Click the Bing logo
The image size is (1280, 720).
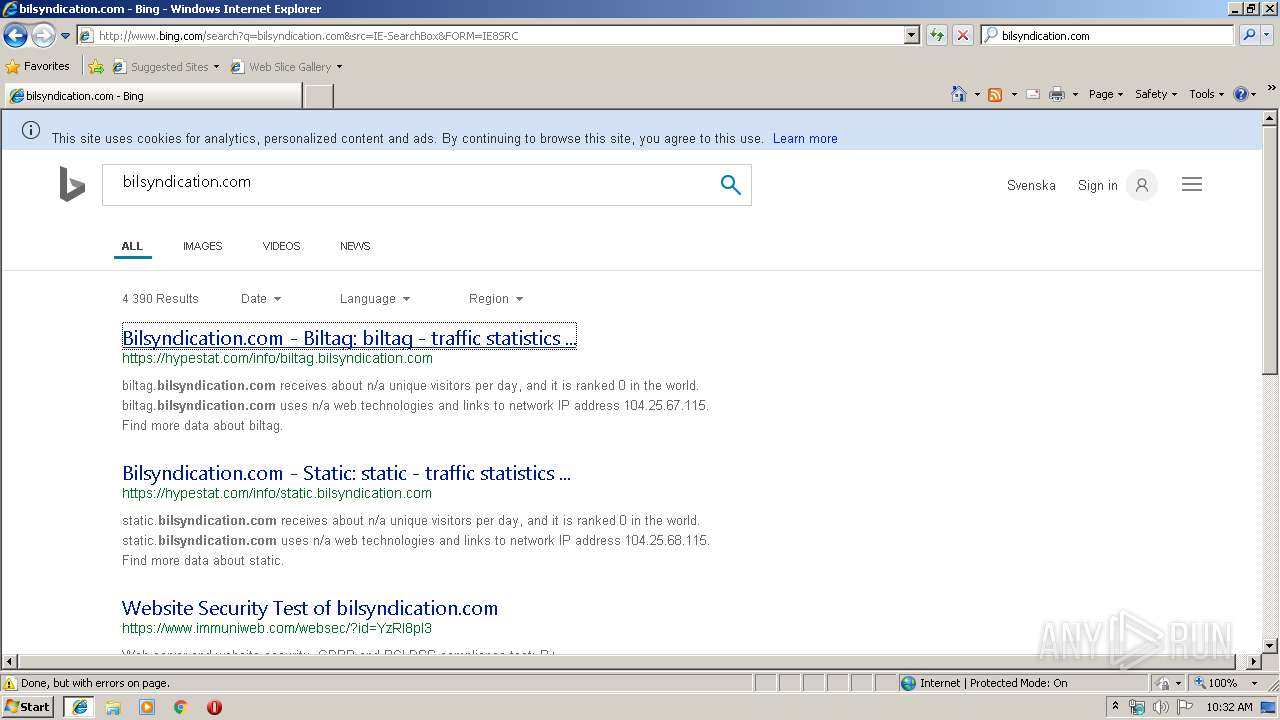[x=72, y=185]
